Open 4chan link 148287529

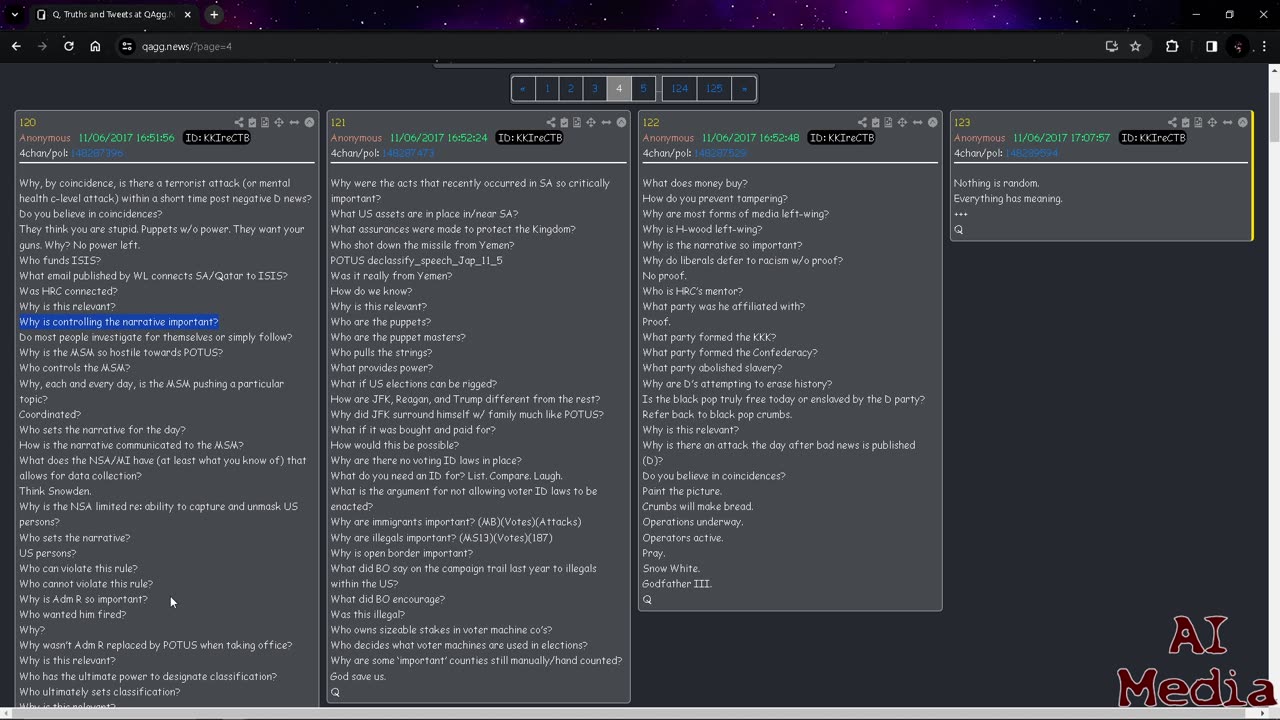(720, 153)
